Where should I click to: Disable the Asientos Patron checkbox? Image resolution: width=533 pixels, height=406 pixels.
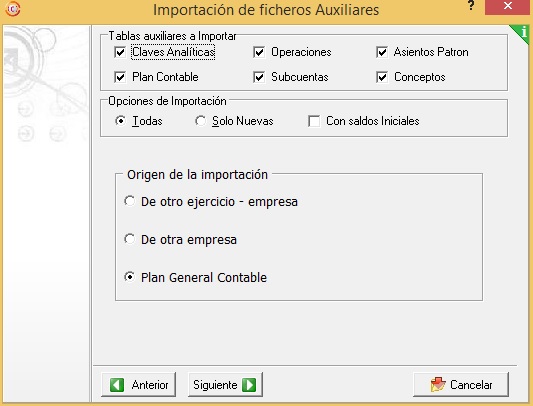[x=382, y=52]
